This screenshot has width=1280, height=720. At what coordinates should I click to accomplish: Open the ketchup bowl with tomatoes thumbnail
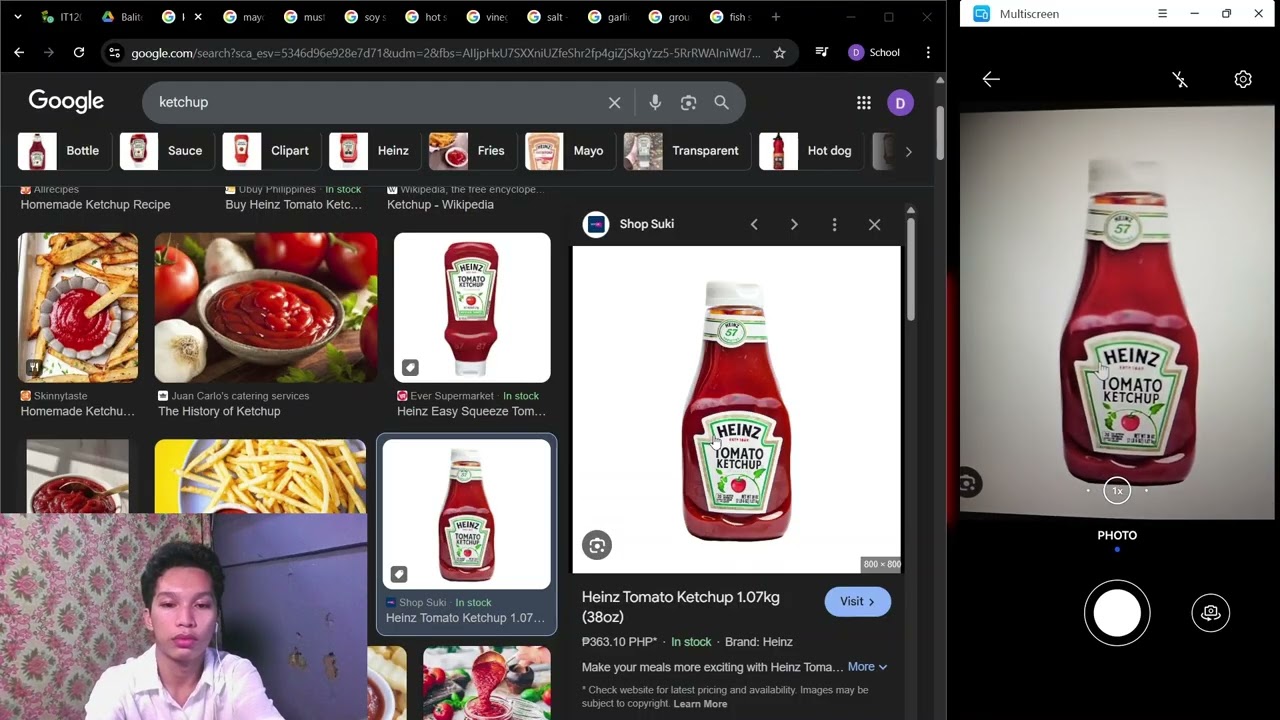click(266, 308)
